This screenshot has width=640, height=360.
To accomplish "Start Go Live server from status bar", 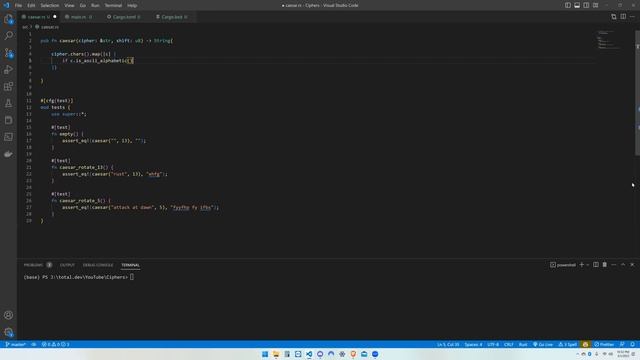I will click(x=542, y=344).
